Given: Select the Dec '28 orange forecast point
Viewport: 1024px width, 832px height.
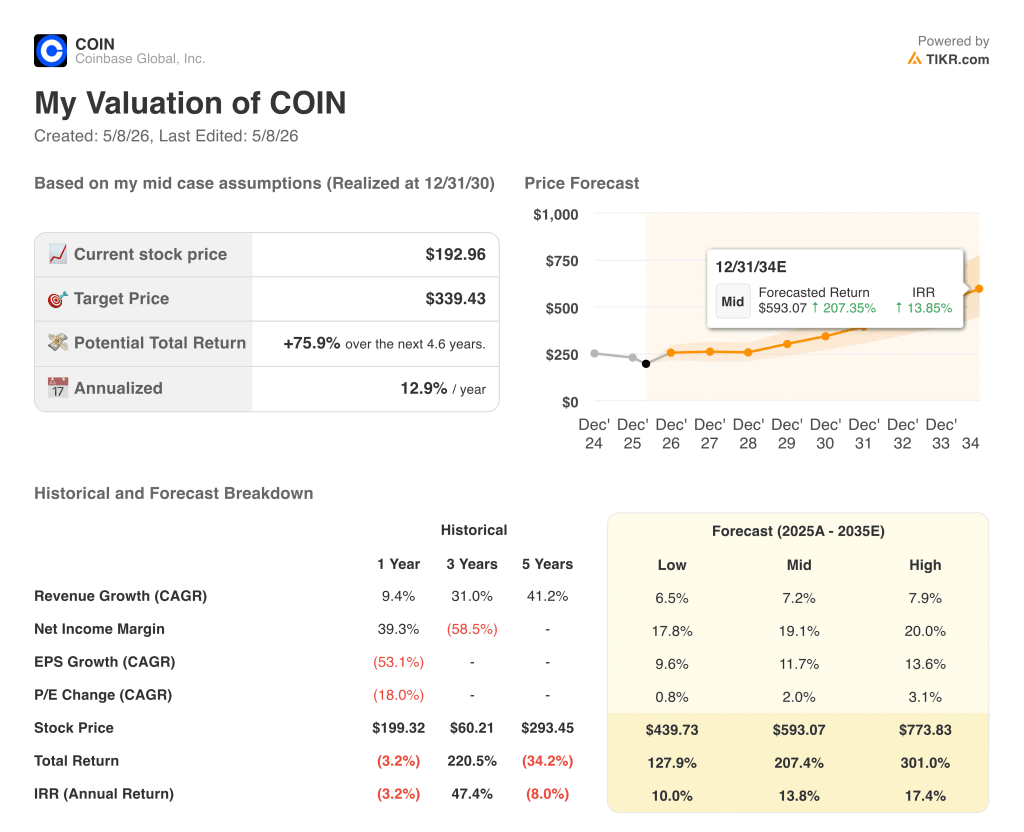Looking at the screenshot, I should (x=748, y=352).
